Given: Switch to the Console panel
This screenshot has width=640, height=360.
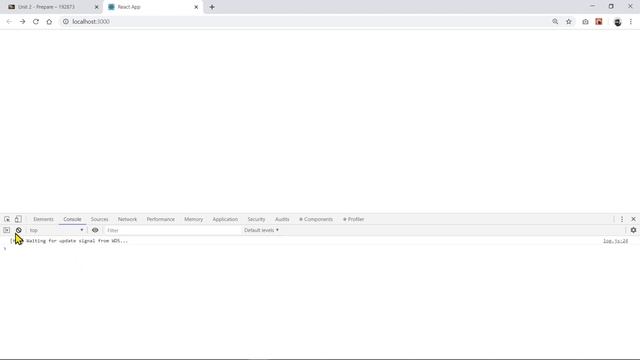Looking at the screenshot, I should (72, 219).
